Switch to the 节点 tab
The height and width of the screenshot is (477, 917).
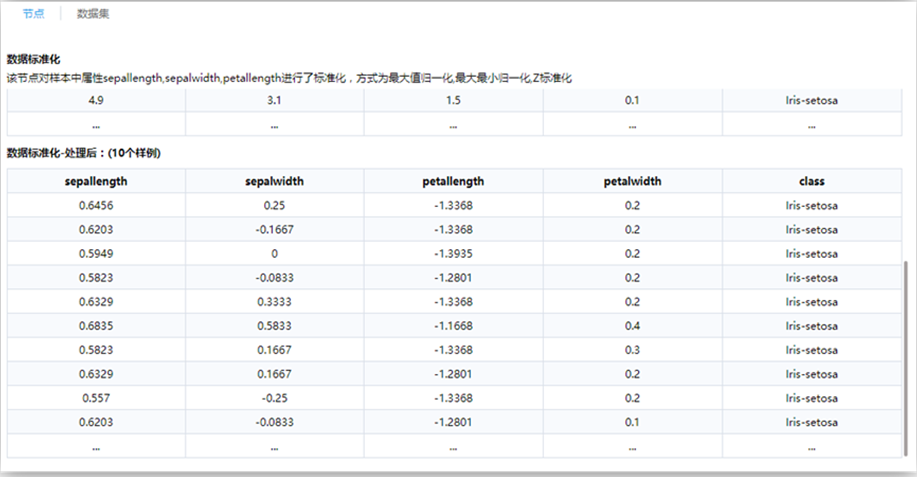(x=34, y=14)
